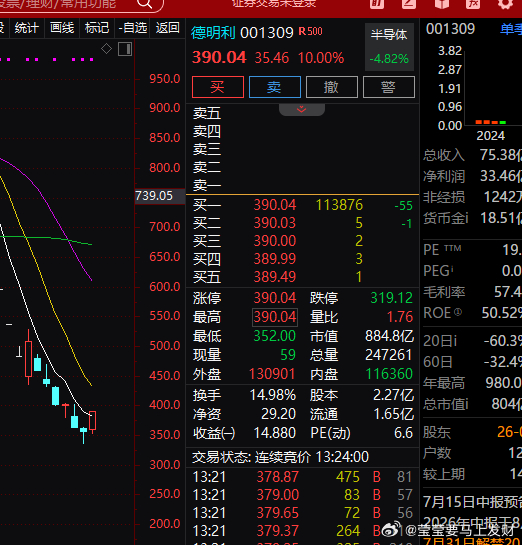
Task: Click the 净利润 row in right panel
Action: (x=472, y=176)
